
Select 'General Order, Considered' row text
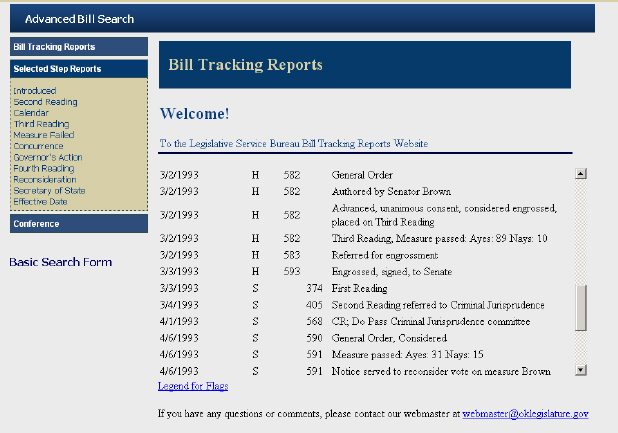[x=389, y=338]
